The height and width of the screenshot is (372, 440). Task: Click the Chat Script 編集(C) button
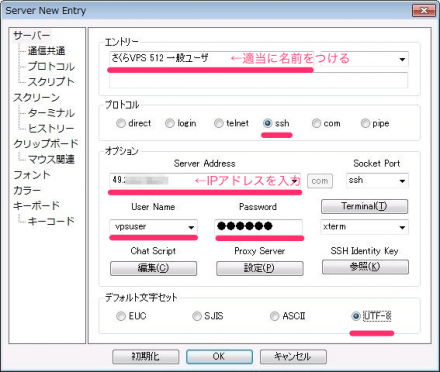tap(153, 268)
